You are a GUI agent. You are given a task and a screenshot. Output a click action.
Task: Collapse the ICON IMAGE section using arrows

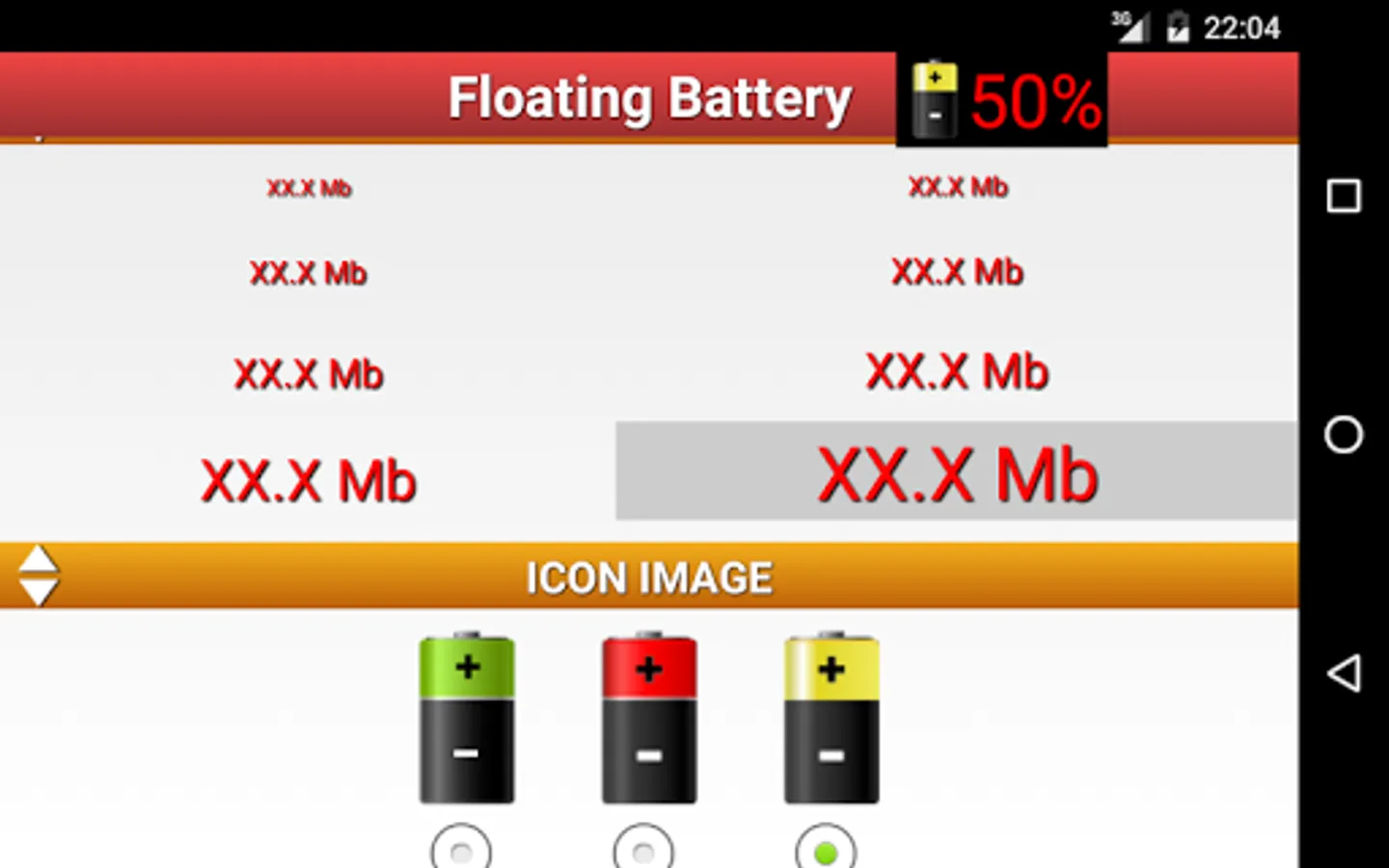(x=39, y=576)
